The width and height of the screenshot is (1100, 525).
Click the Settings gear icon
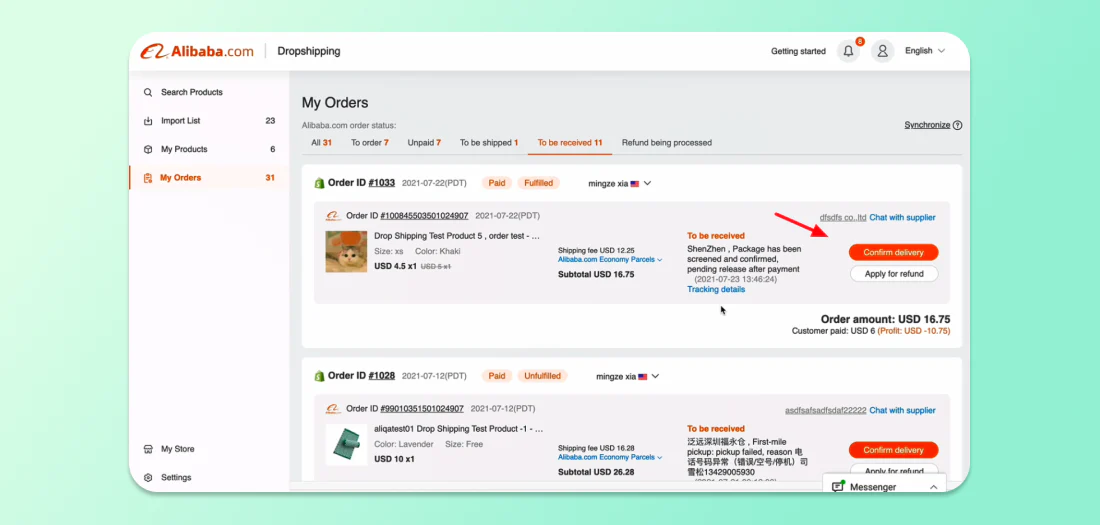click(x=148, y=477)
